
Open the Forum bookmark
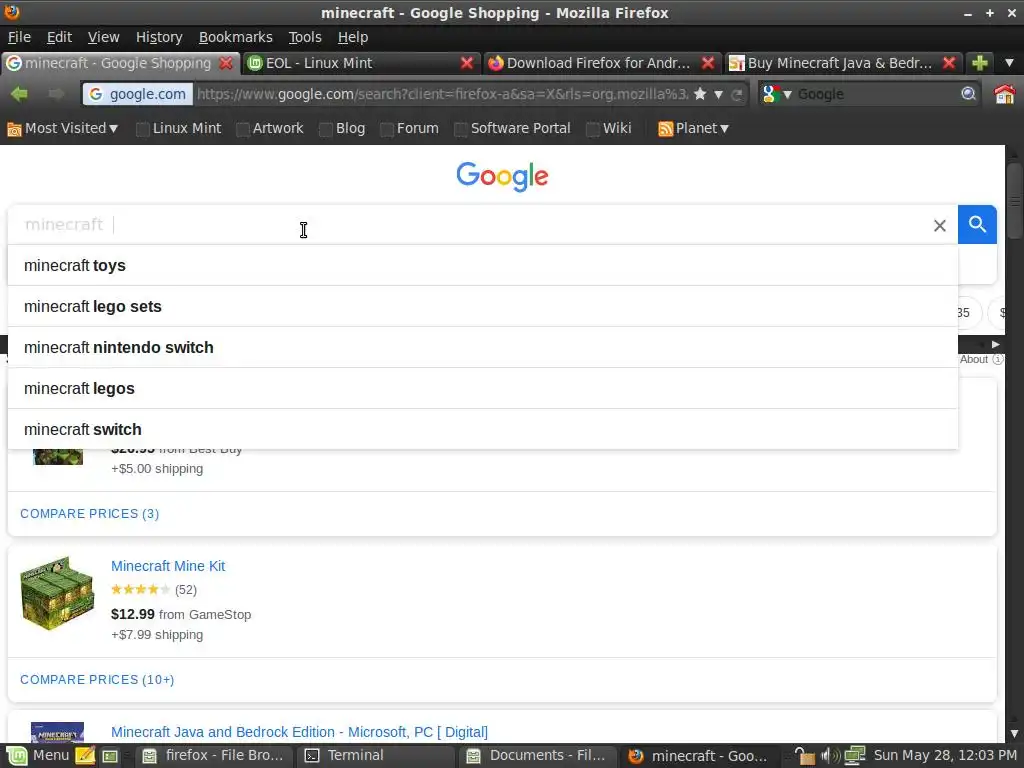[x=409, y=129]
